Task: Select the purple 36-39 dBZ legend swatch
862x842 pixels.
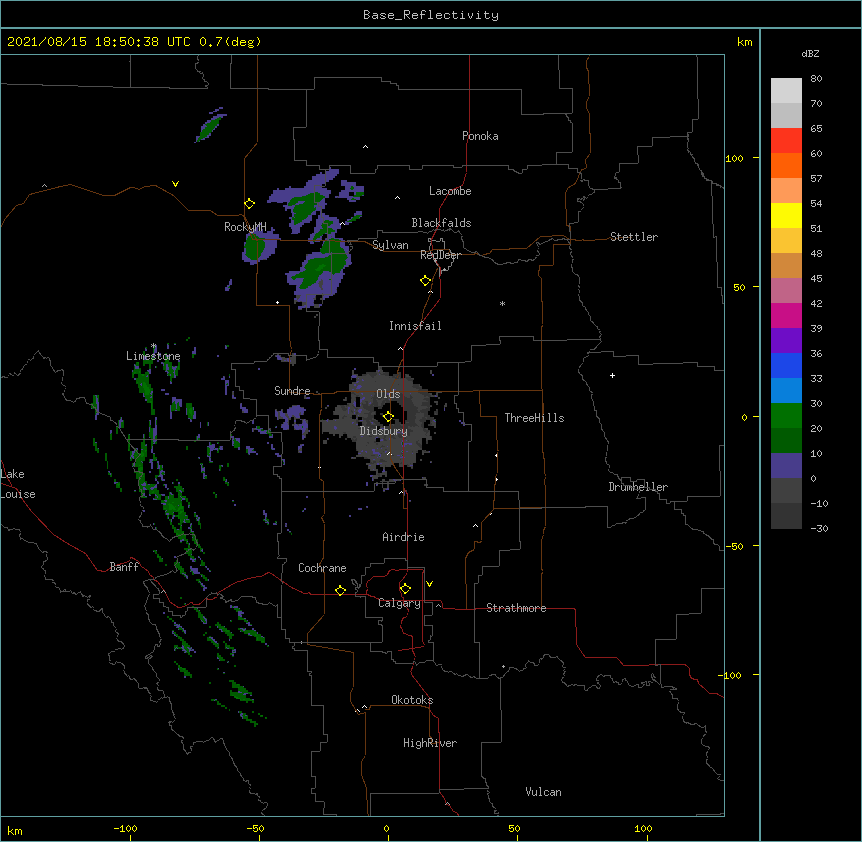Action: pos(786,341)
